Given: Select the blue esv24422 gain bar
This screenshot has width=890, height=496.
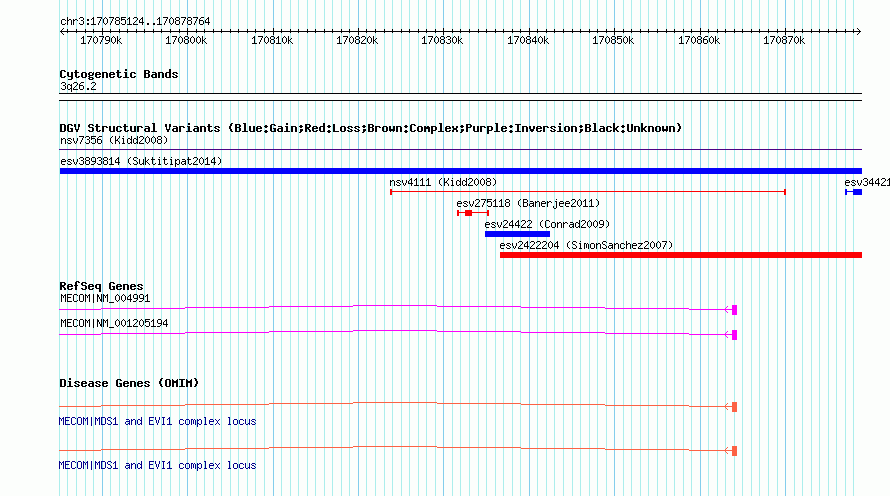Looking at the screenshot, I should click(517, 234).
